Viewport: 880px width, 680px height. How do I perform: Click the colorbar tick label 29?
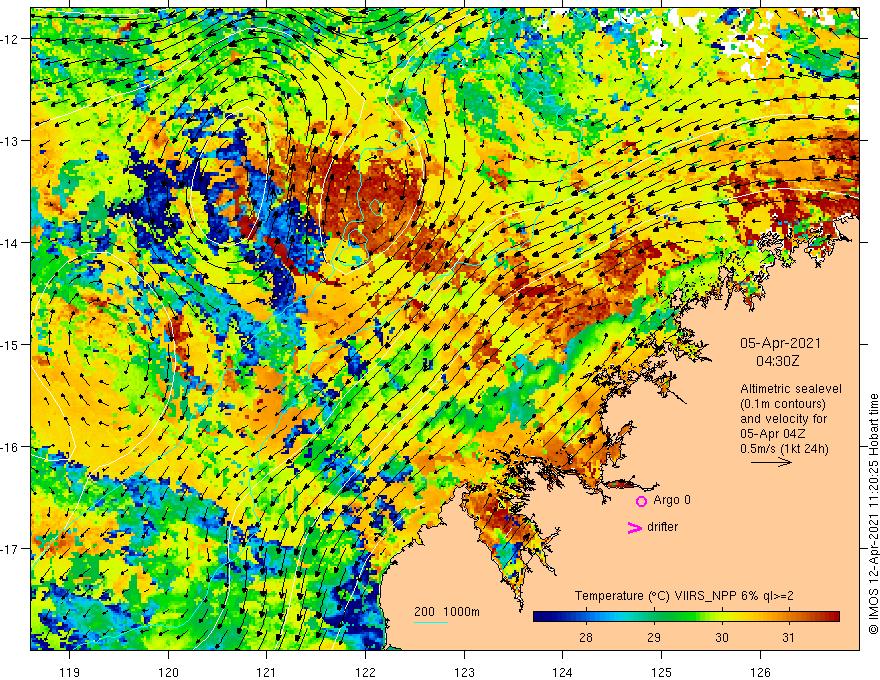[654, 638]
